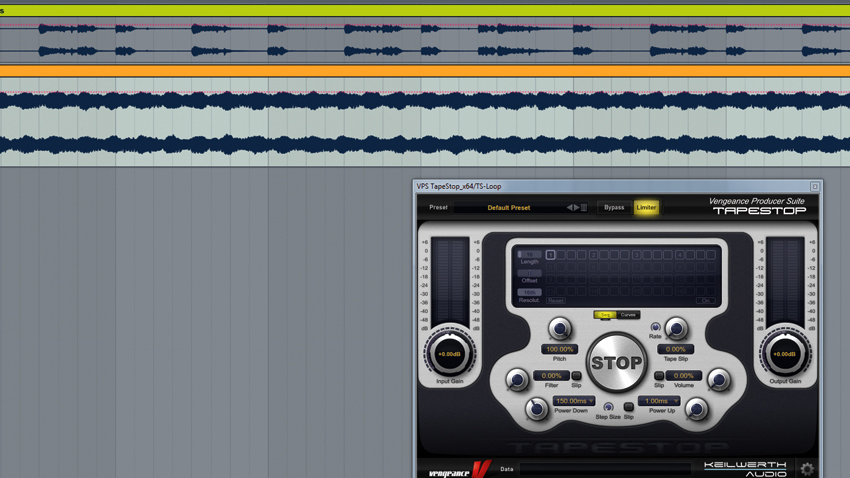Click the Output Gain knob

(x=784, y=354)
